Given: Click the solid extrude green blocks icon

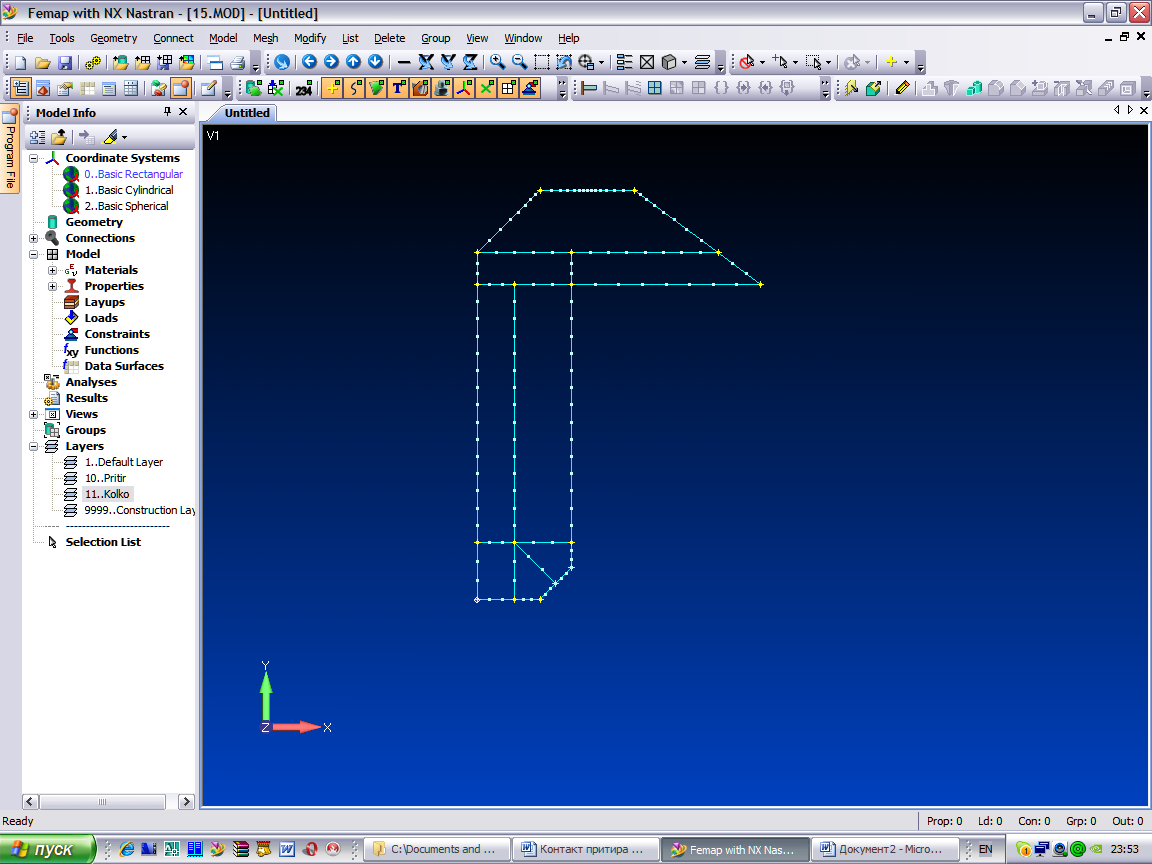Looking at the screenshot, I should click(x=974, y=89).
